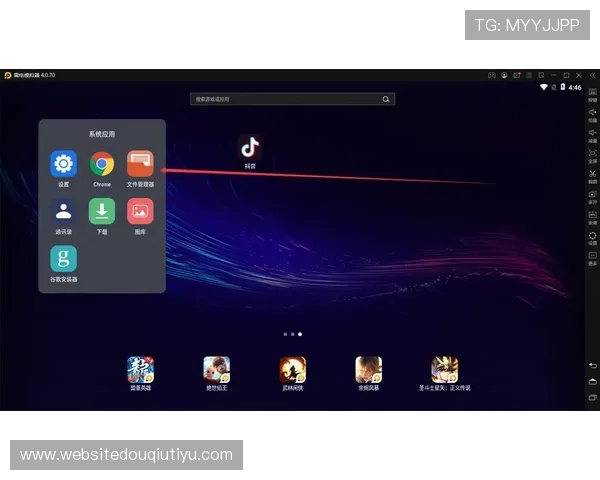Open the 图库 gallery app

pyautogui.click(x=140, y=211)
